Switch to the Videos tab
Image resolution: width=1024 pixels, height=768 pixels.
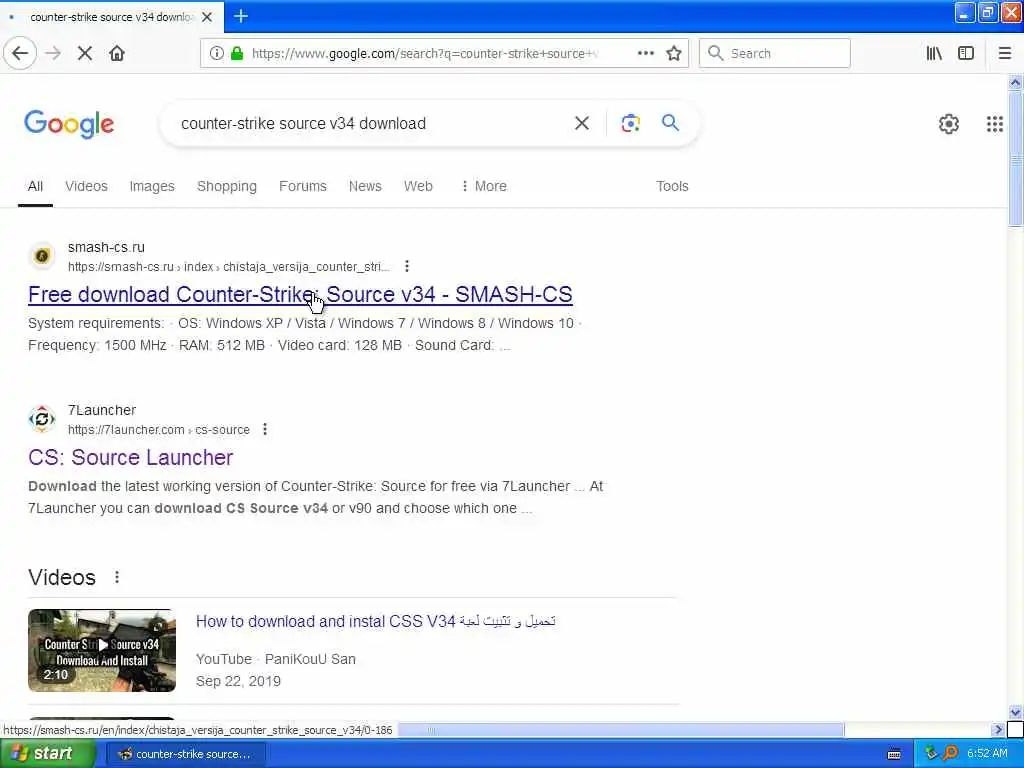pyautogui.click(x=86, y=186)
